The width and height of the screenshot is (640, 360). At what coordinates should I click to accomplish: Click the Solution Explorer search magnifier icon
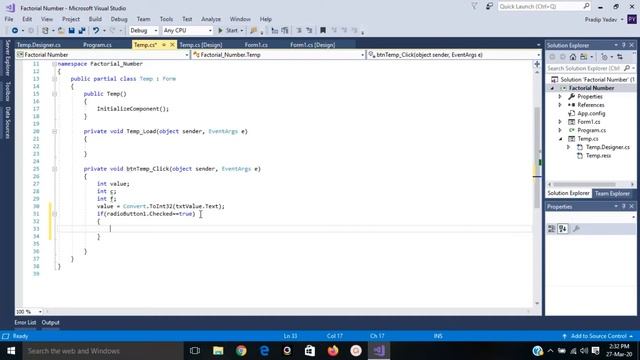click(627, 68)
